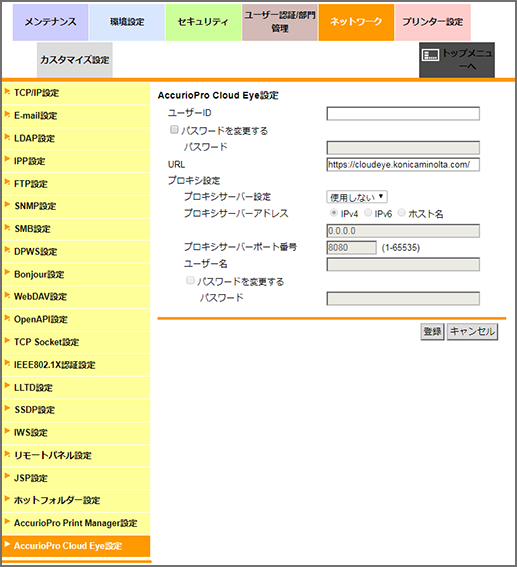Click the arrow icon next to AccurioPro Cloud Eye設定
The height and width of the screenshot is (567, 517).
(7, 545)
